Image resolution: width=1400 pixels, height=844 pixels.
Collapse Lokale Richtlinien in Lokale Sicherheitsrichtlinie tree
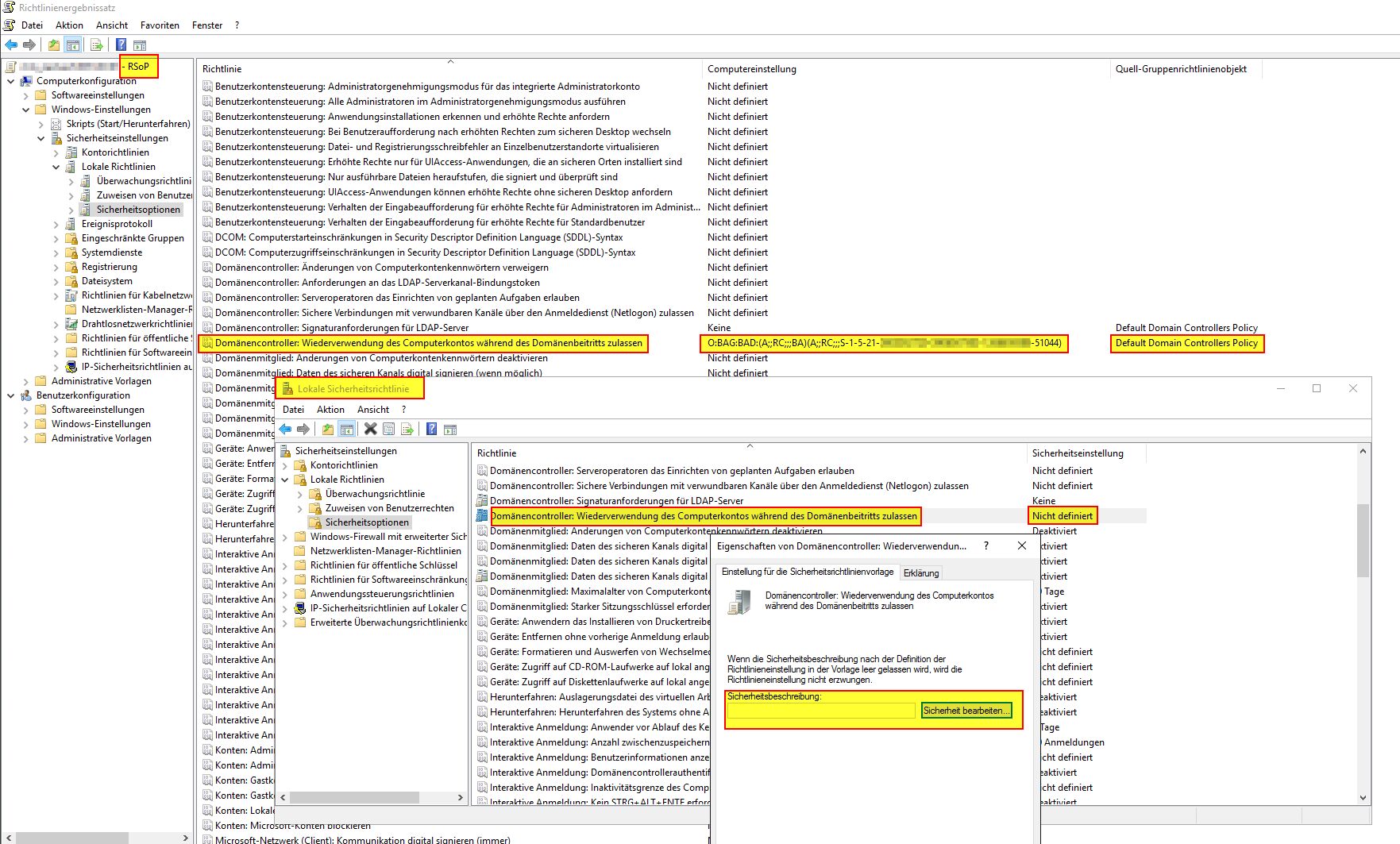[285, 480]
